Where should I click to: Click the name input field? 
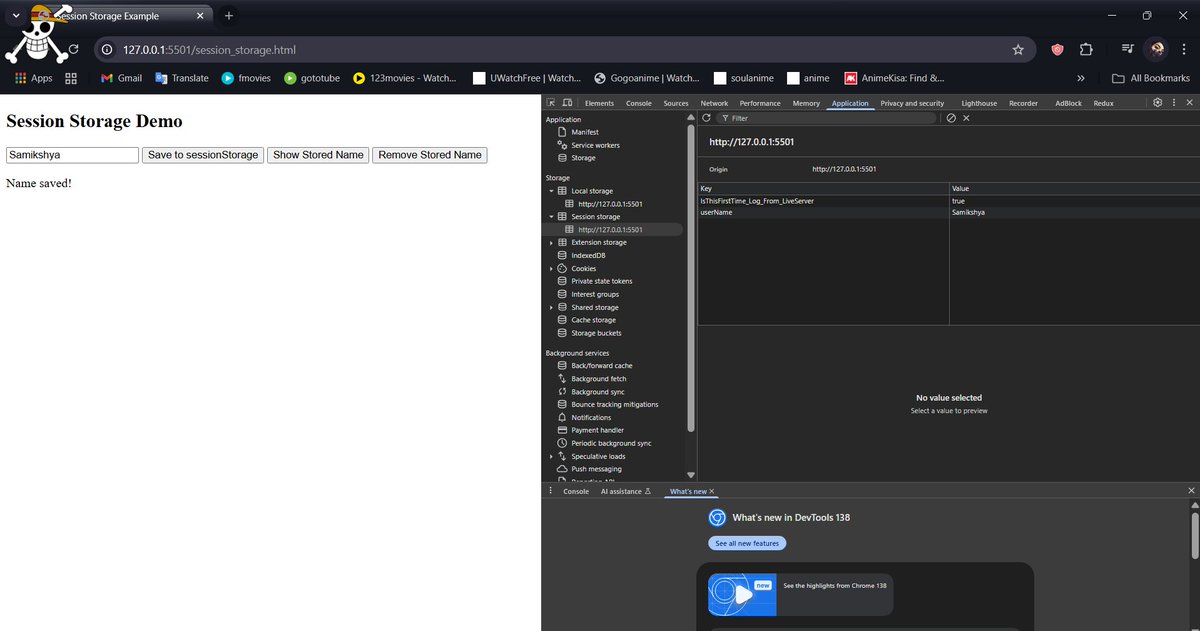point(72,155)
